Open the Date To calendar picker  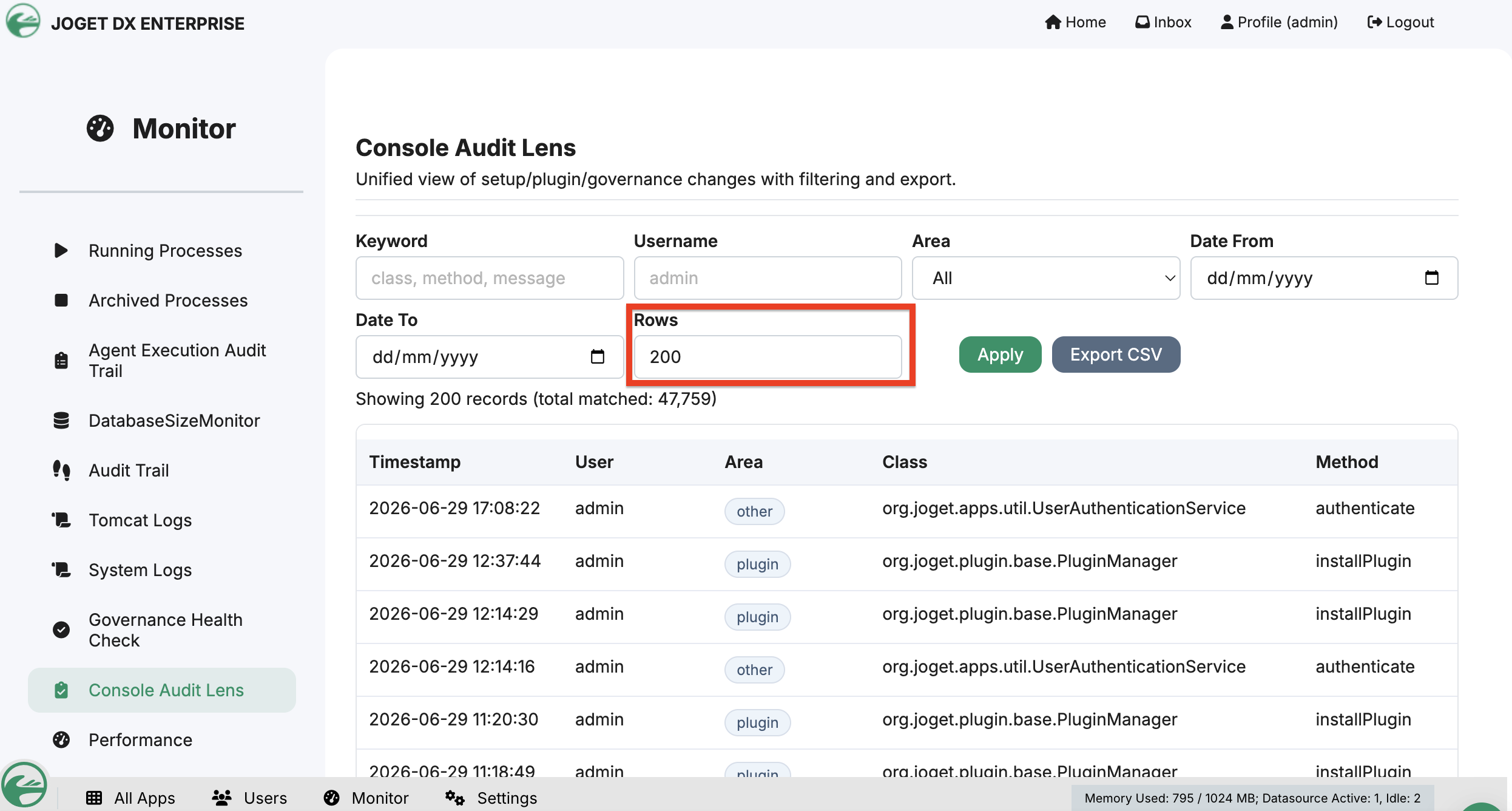(597, 357)
